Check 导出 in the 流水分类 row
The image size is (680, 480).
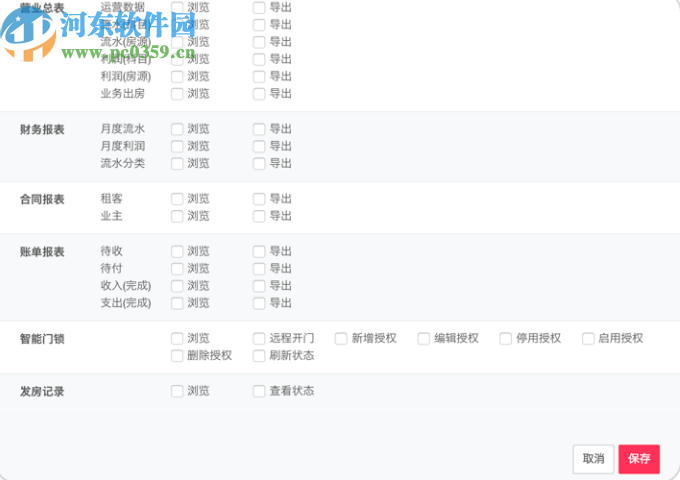(x=259, y=164)
